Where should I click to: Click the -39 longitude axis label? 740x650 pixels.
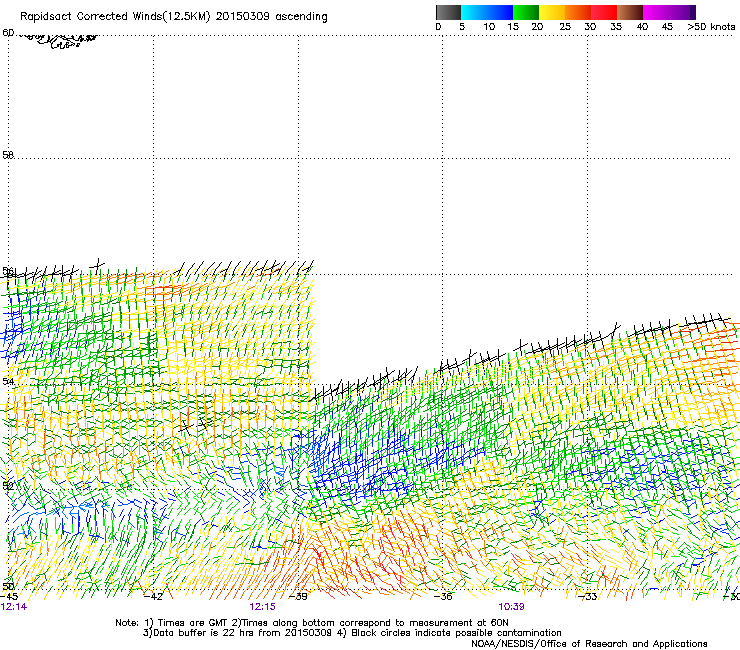[x=298, y=597]
